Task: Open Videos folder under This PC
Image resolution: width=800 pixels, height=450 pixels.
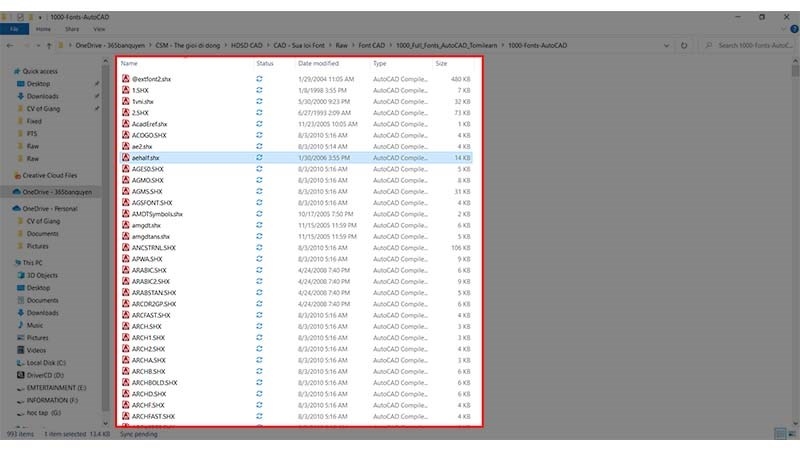Action: [x=36, y=350]
